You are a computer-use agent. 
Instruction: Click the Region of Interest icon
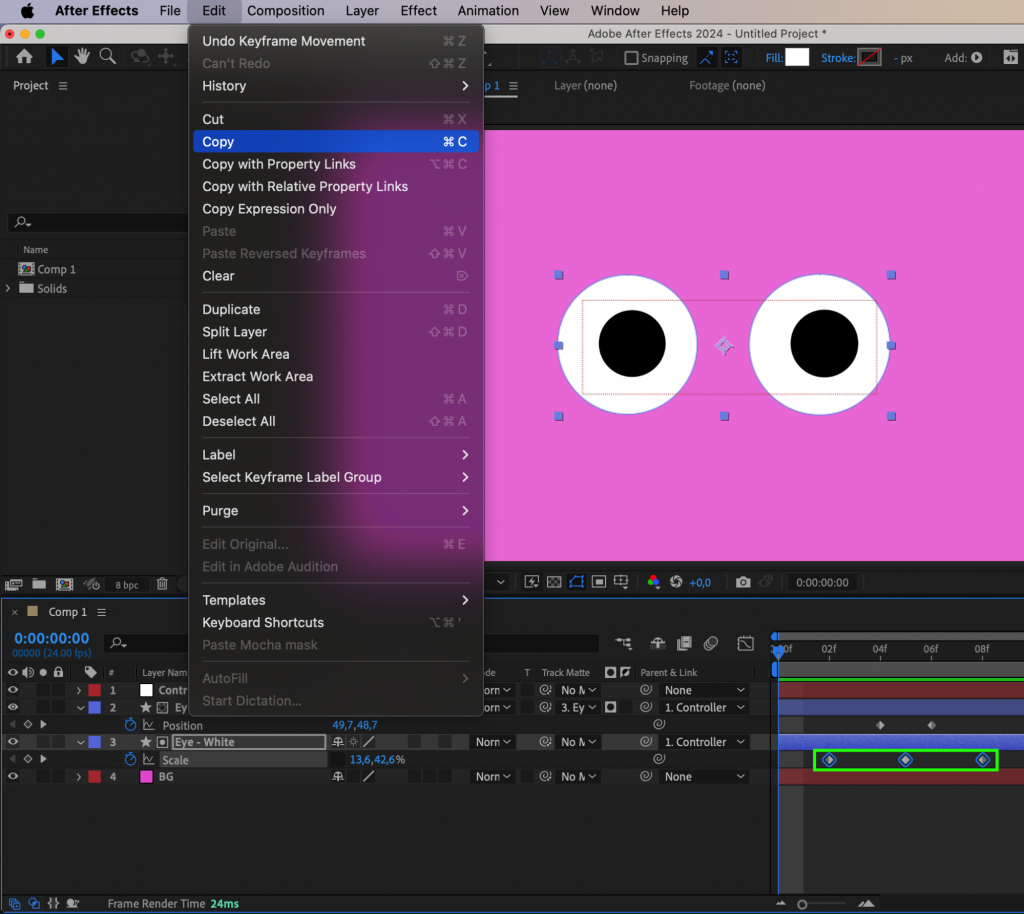pyautogui.click(x=600, y=582)
